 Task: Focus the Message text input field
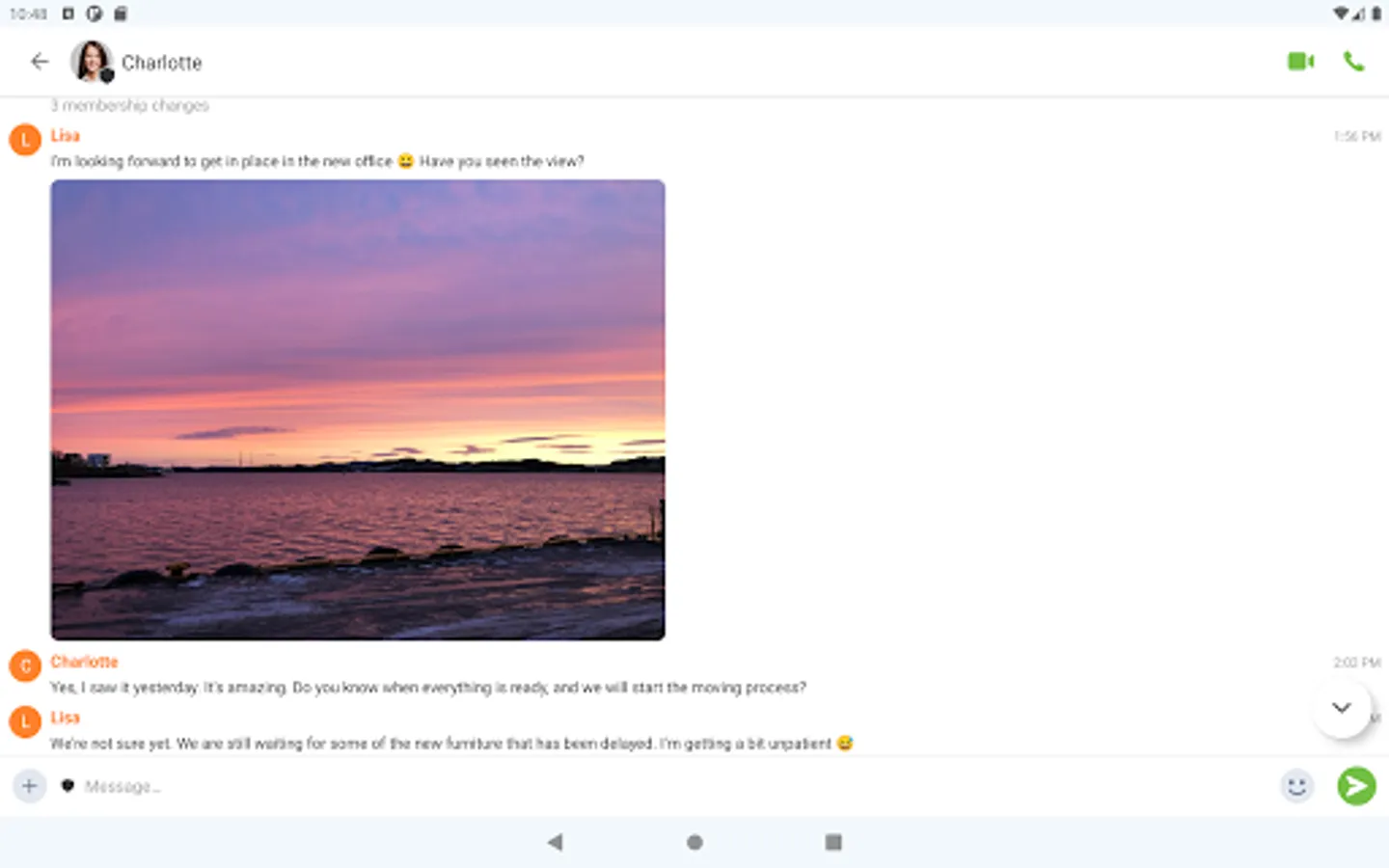click(x=675, y=786)
